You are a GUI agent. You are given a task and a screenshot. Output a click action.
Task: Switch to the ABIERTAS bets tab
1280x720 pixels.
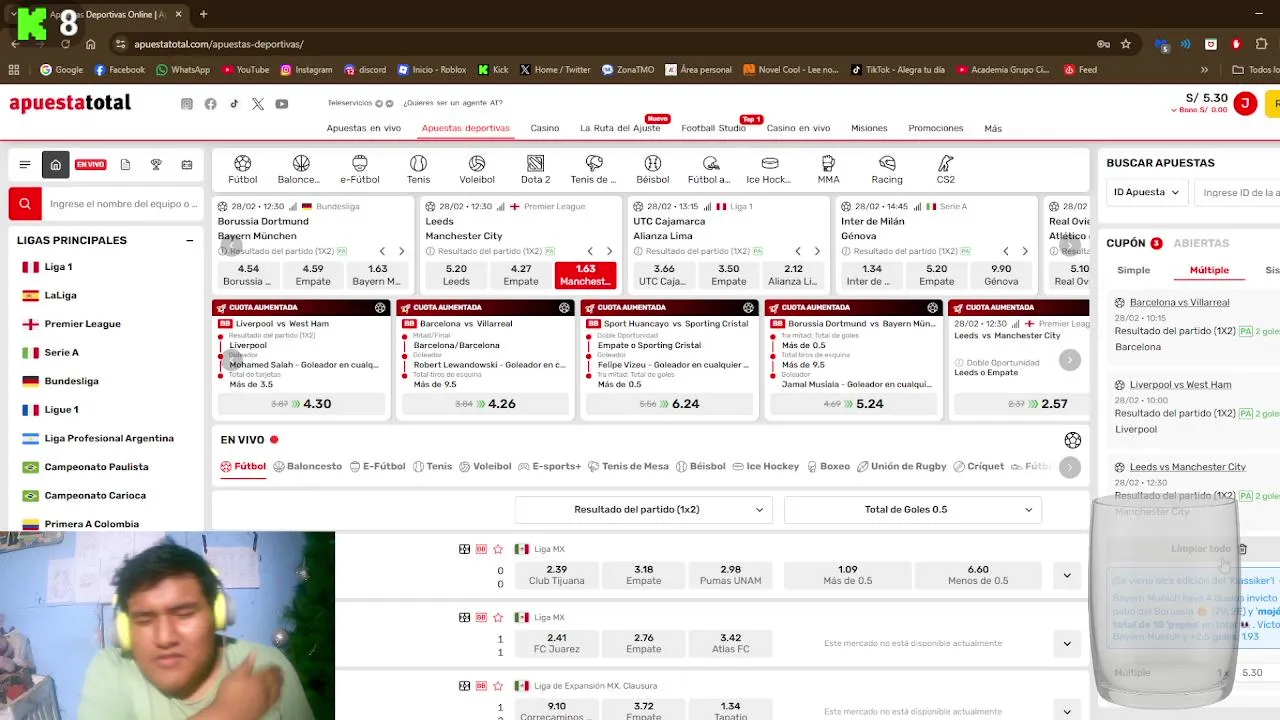coord(1201,243)
